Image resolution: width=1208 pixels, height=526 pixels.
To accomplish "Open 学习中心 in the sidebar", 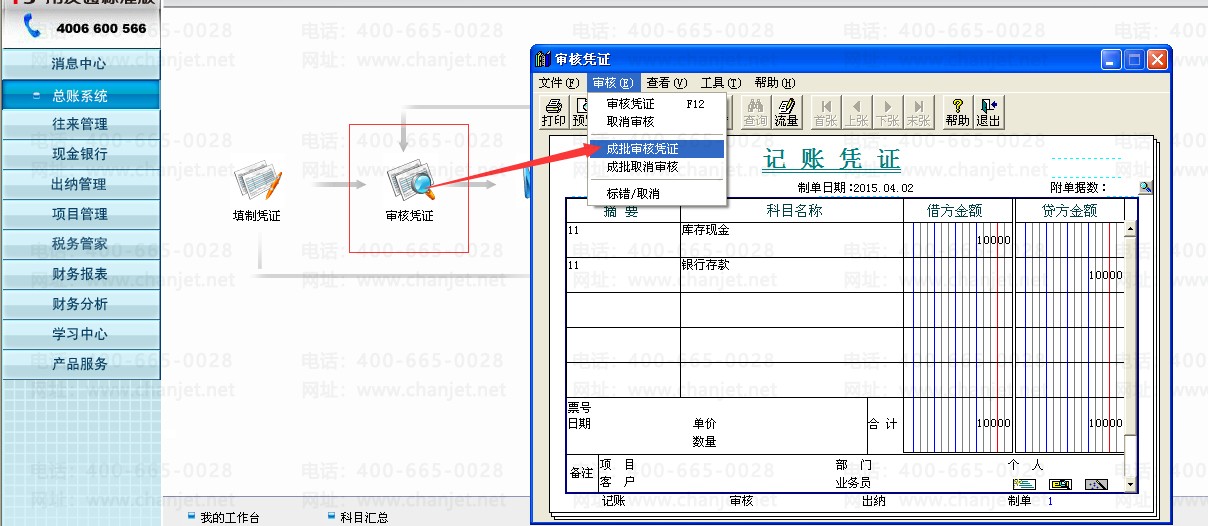I will click(x=80, y=334).
